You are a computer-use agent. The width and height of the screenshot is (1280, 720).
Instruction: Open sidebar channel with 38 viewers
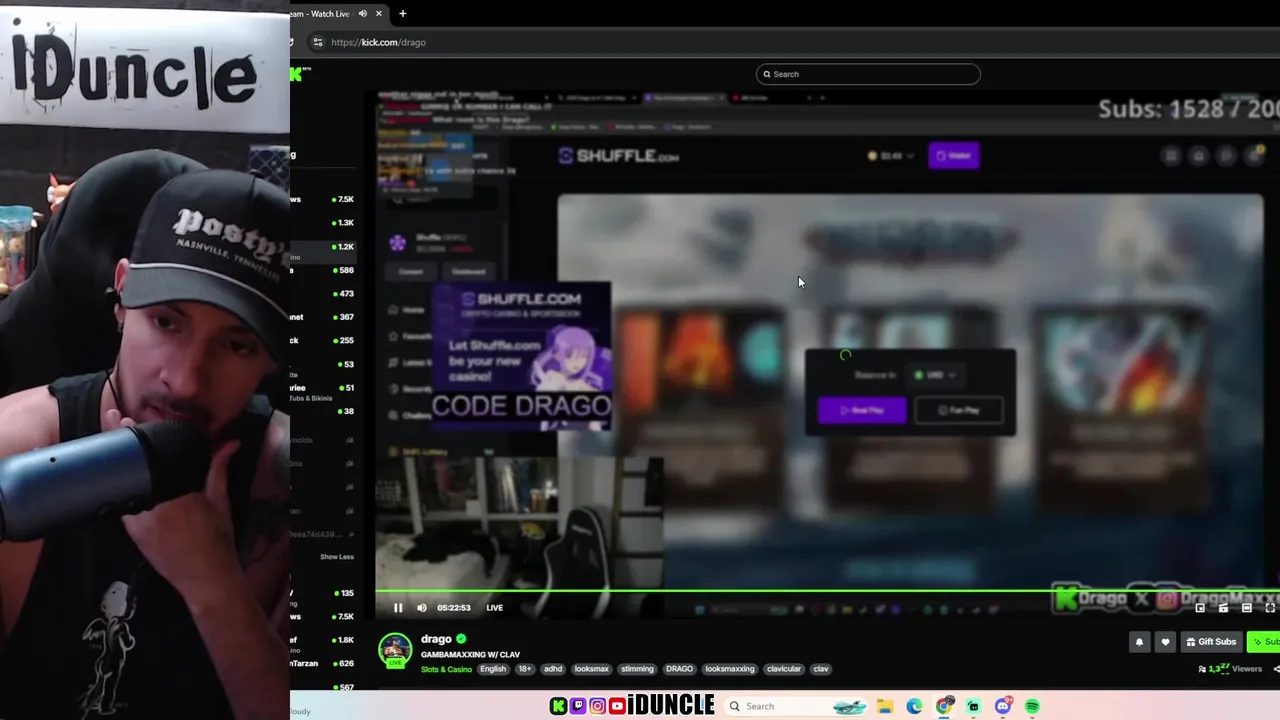tap(322, 411)
